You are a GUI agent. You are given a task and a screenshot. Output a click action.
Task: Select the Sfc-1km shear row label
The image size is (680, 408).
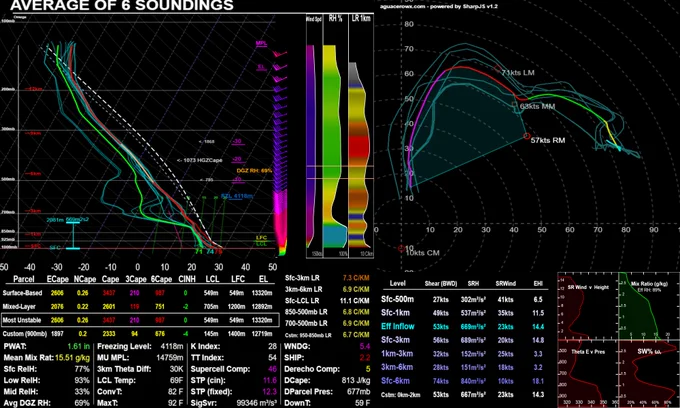click(x=395, y=313)
